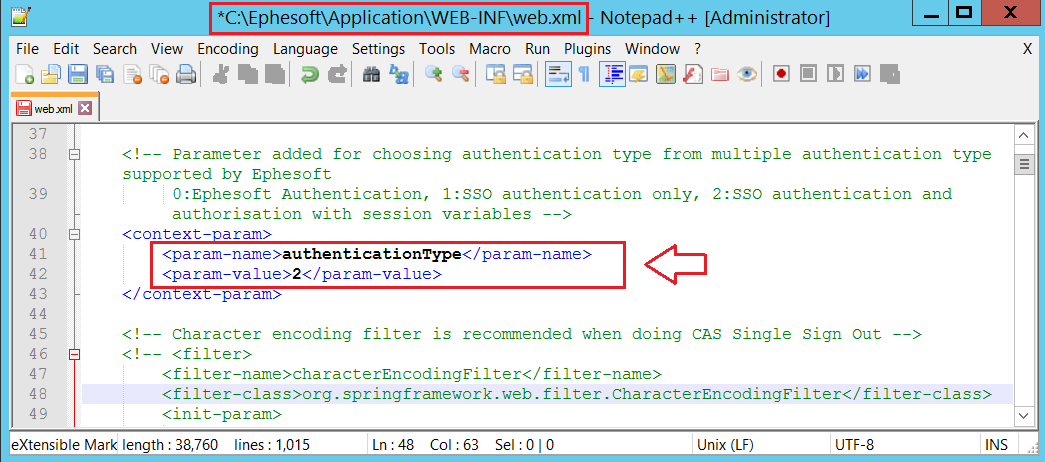Image resolution: width=1045 pixels, height=462 pixels.
Task: Play back the recorded macro icon
Action: click(x=836, y=73)
